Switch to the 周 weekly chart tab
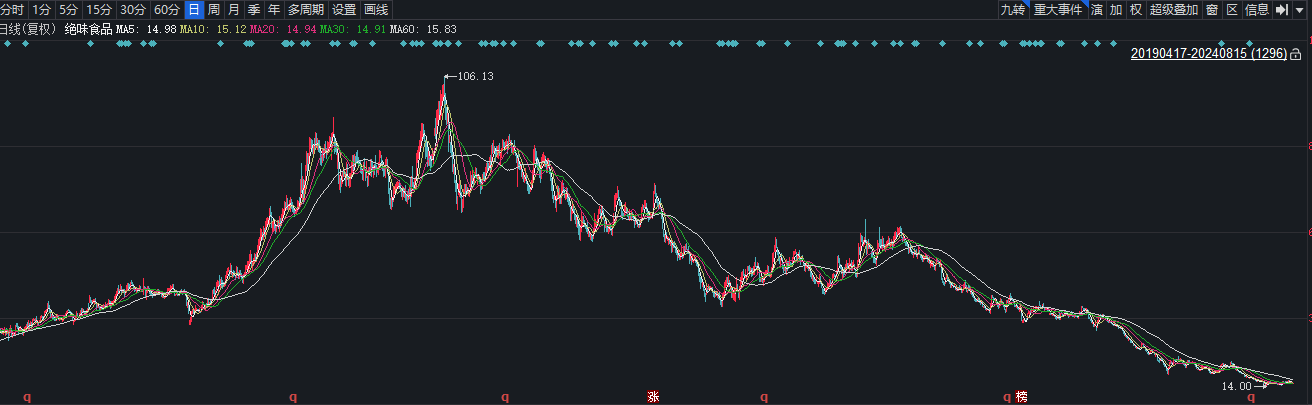 point(214,10)
